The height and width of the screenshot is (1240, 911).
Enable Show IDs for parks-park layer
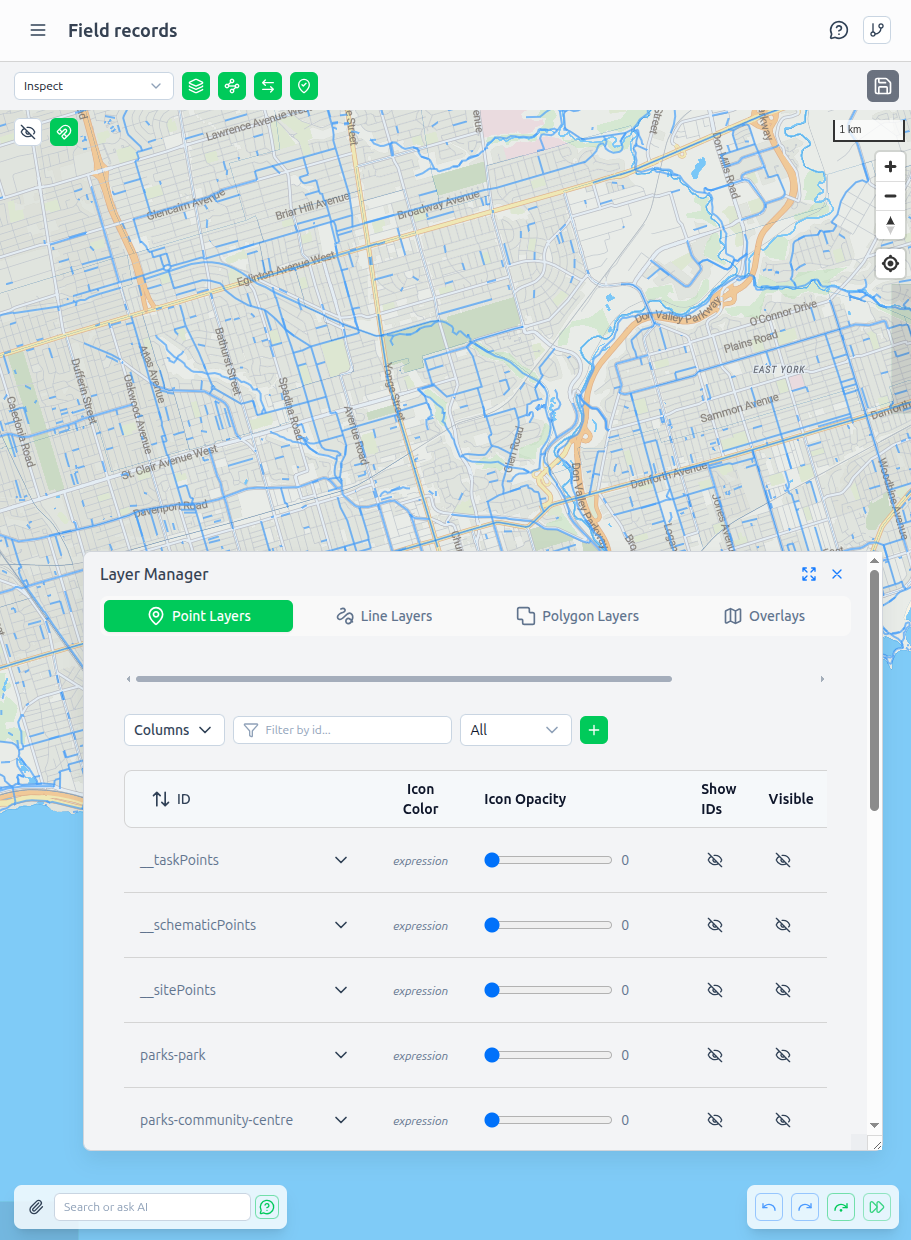pyautogui.click(x=714, y=1054)
